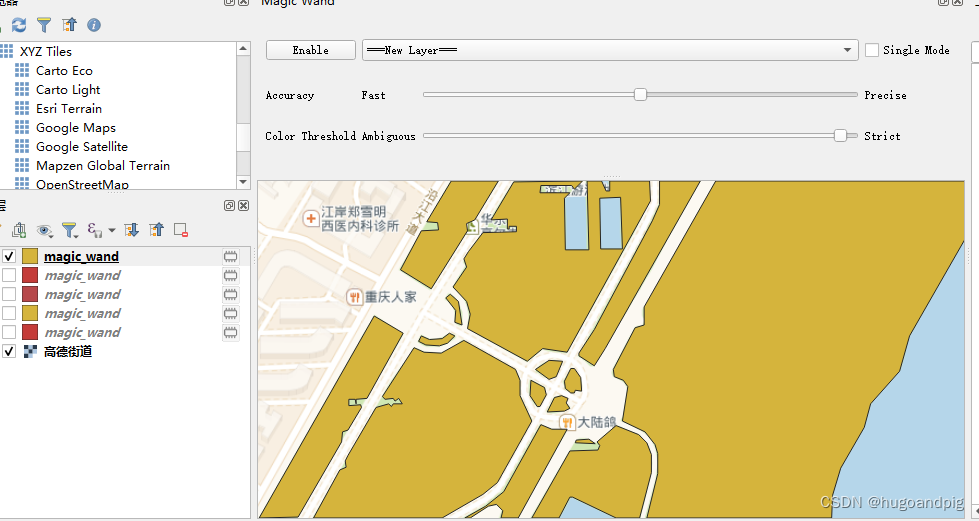Click the restaurant marker for 重庆人家
The image size is (979, 521).
coord(355,297)
